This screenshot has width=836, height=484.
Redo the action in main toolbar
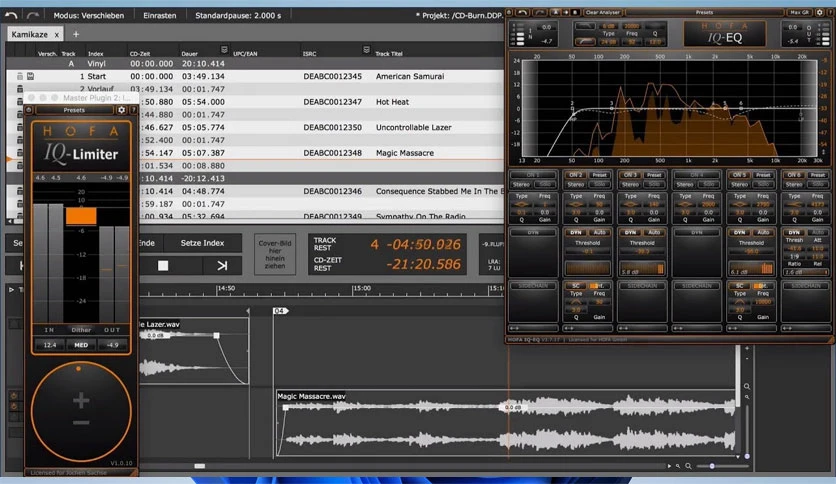[x=33, y=15]
